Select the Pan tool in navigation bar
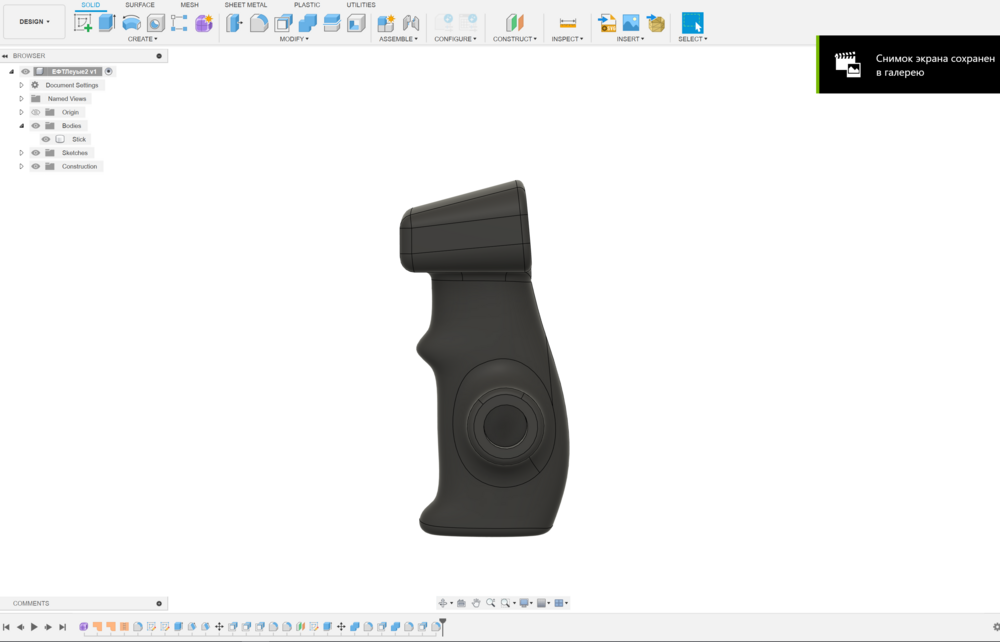Image resolution: width=1000 pixels, height=642 pixels. tap(476, 603)
